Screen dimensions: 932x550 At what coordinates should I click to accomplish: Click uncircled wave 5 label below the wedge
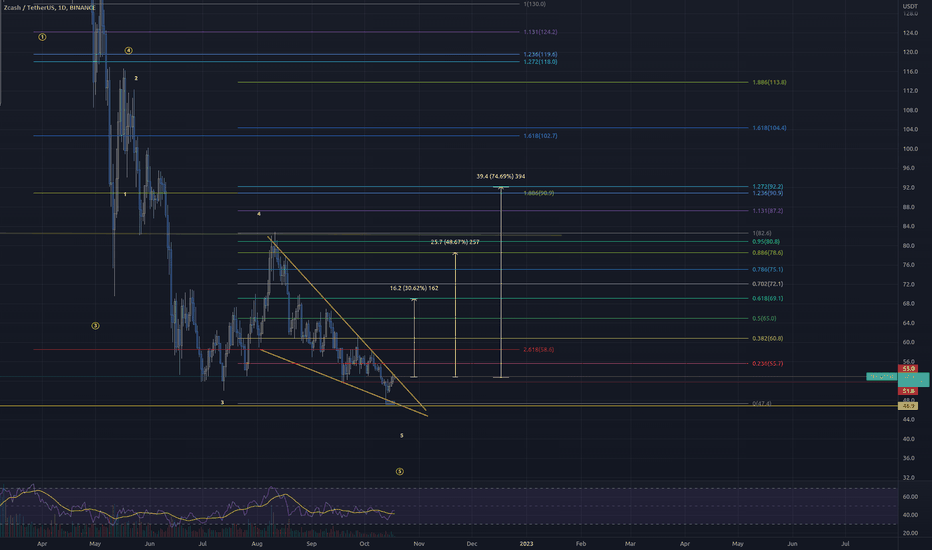tap(402, 436)
